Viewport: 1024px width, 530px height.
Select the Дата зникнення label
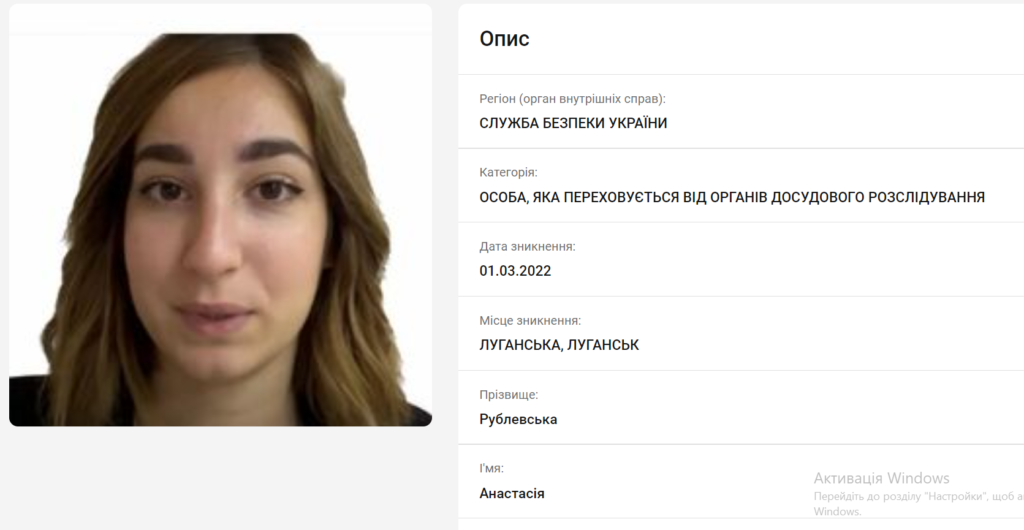click(x=527, y=247)
